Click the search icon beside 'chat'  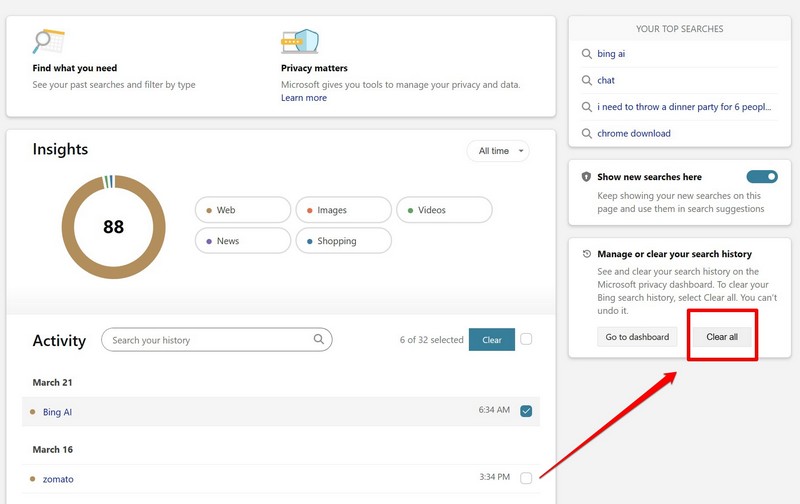pos(587,80)
